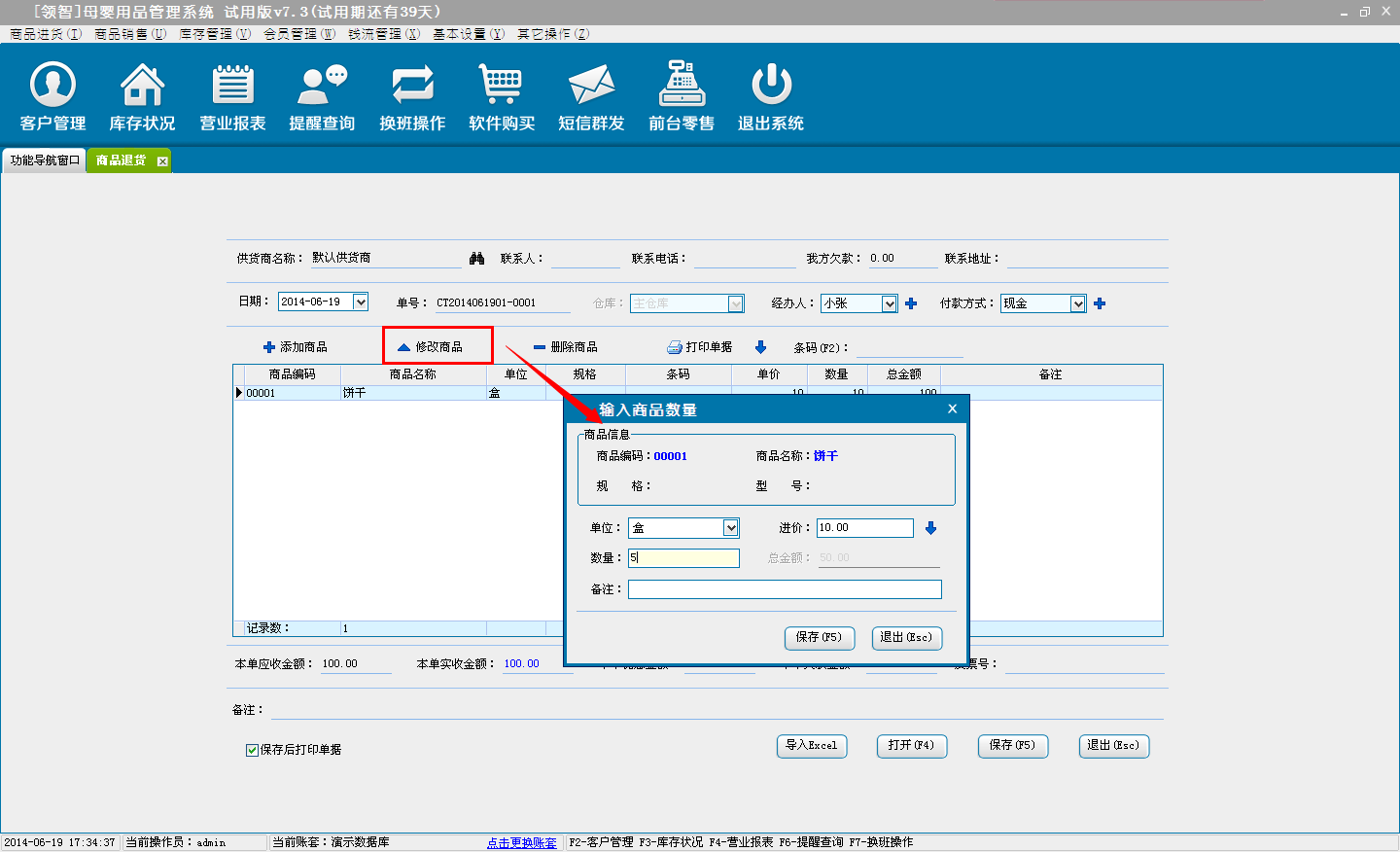Click binoculars icon to search supplier
The height and width of the screenshot is (852, 1400).
pos(476,259)
